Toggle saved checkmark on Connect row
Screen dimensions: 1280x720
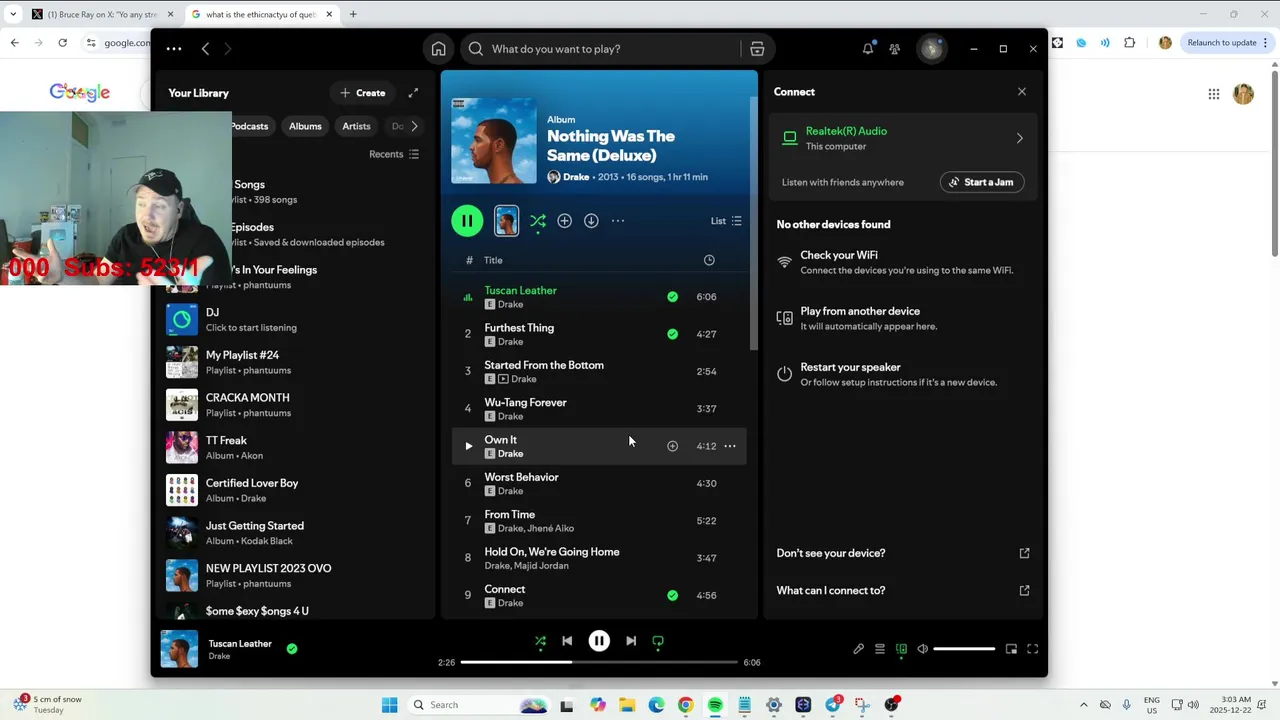point(672,595)
